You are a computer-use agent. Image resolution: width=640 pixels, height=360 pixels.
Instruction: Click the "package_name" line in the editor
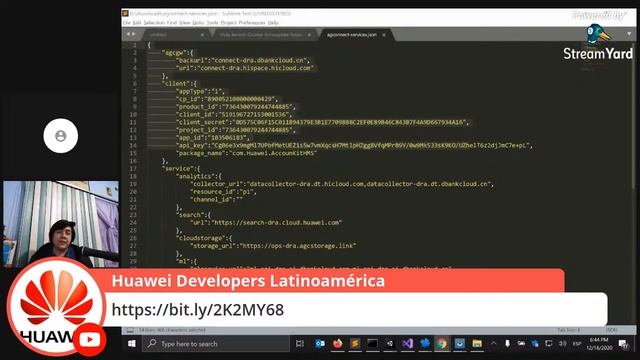click(247, 153)
